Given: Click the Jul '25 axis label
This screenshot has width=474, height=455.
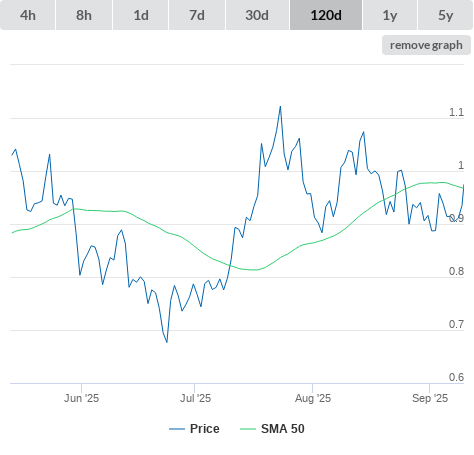Looking at the screenshot, I should (195, 398).
